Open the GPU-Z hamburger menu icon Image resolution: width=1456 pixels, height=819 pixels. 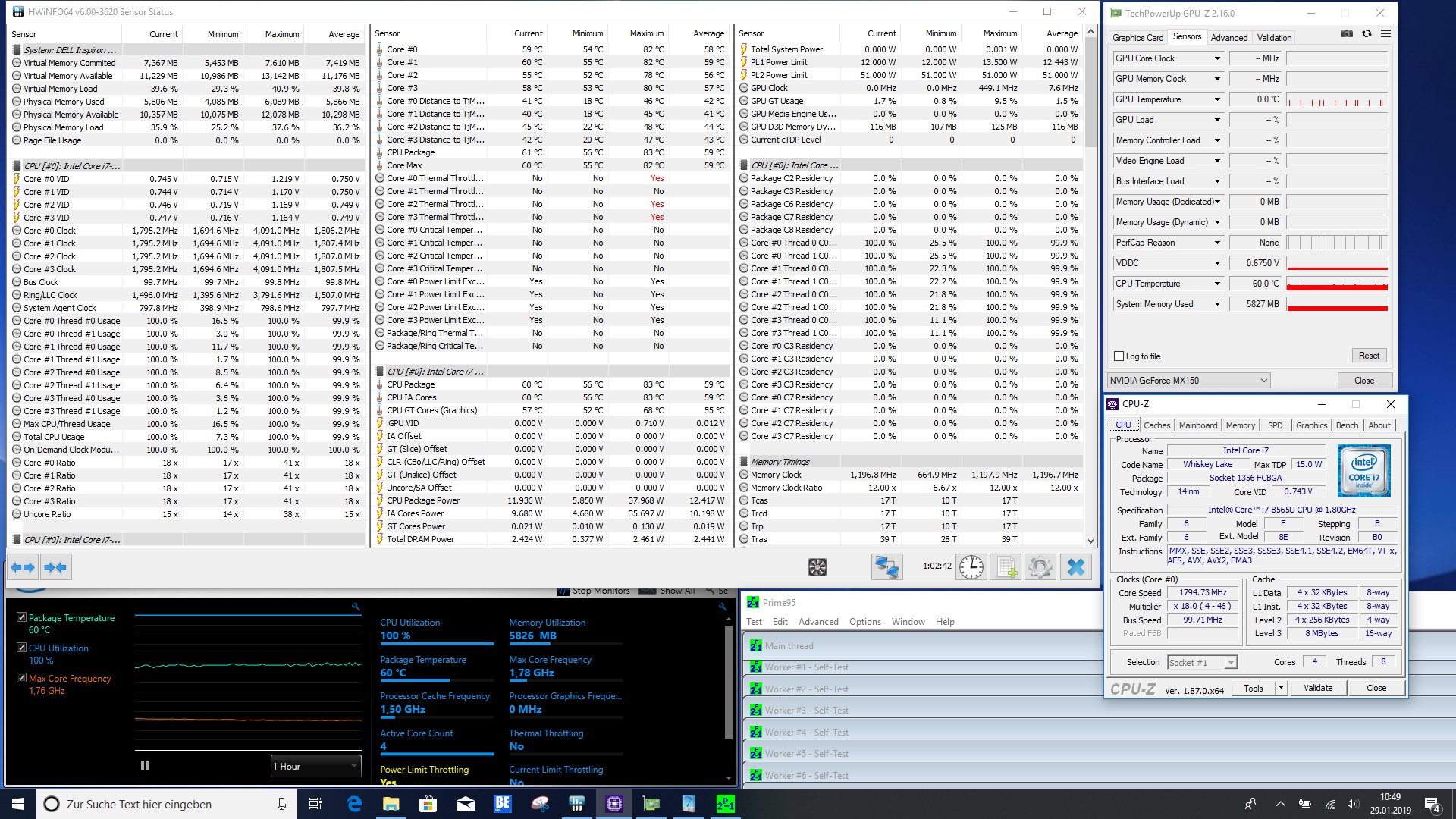[x=1385, y=34]
